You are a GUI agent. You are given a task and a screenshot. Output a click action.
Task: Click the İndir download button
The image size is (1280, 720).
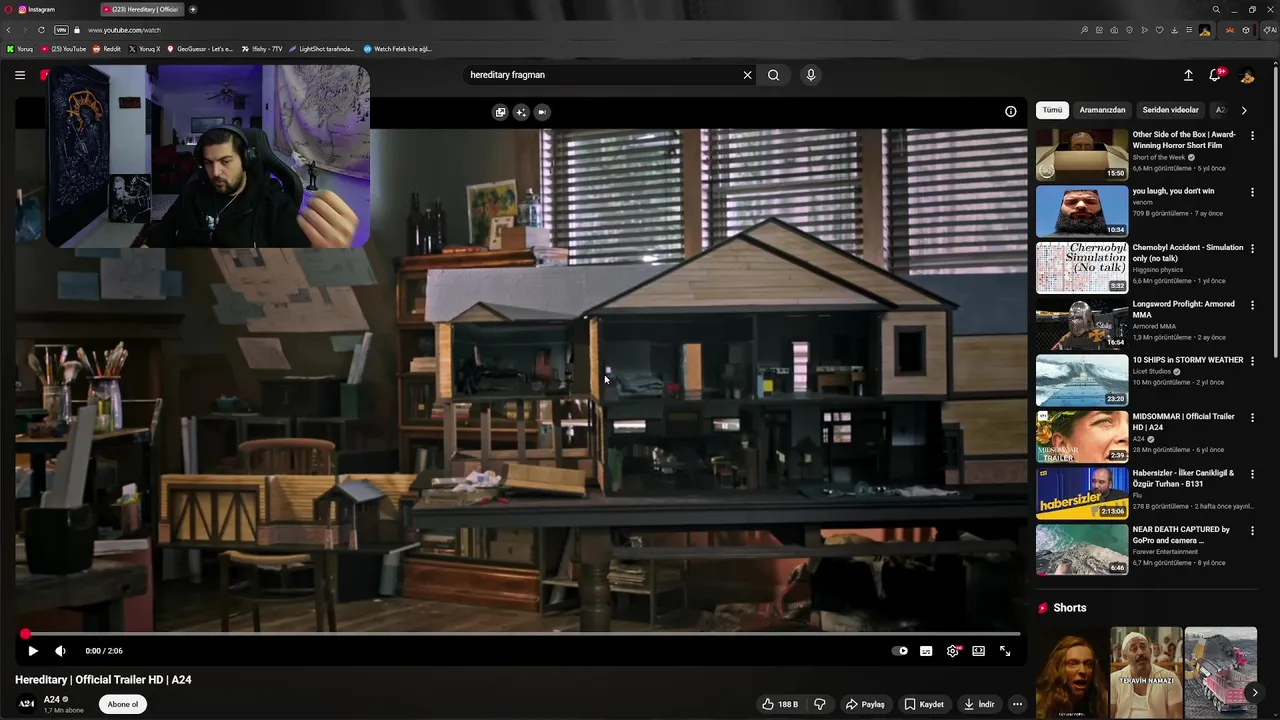coord(979,704)
